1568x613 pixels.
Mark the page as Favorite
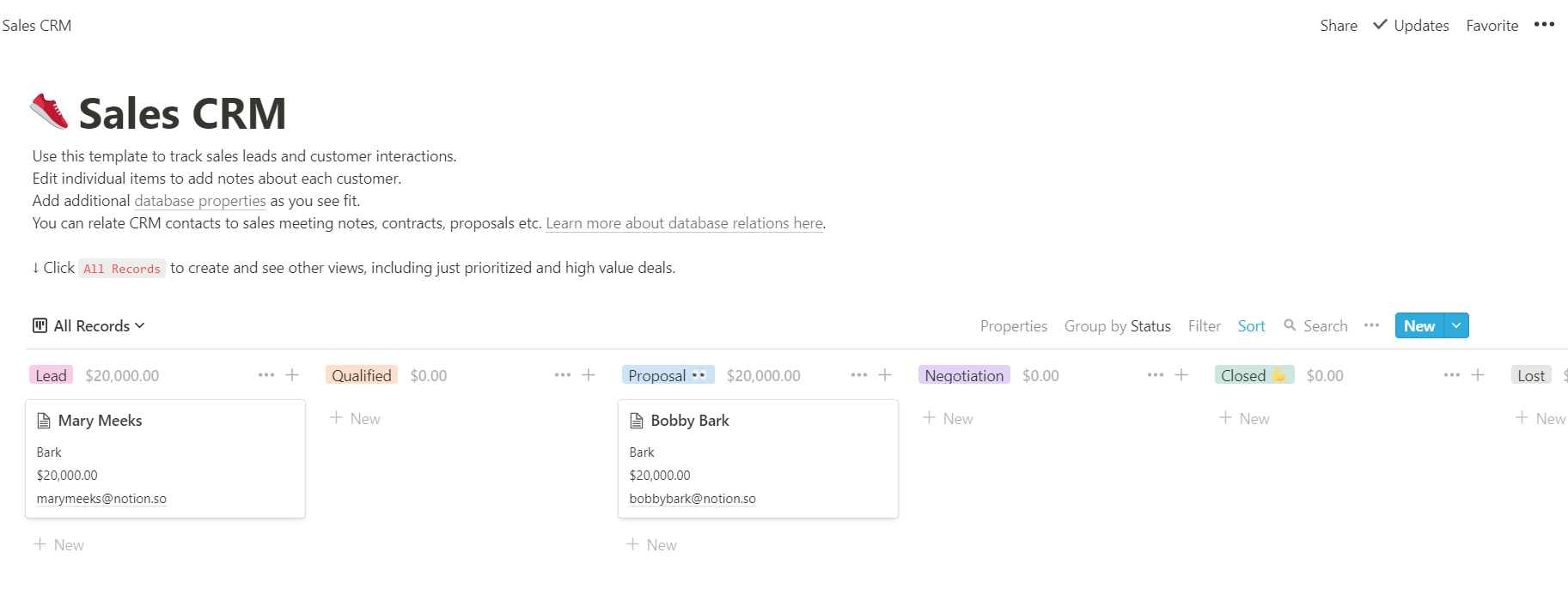coord(1492,26)
